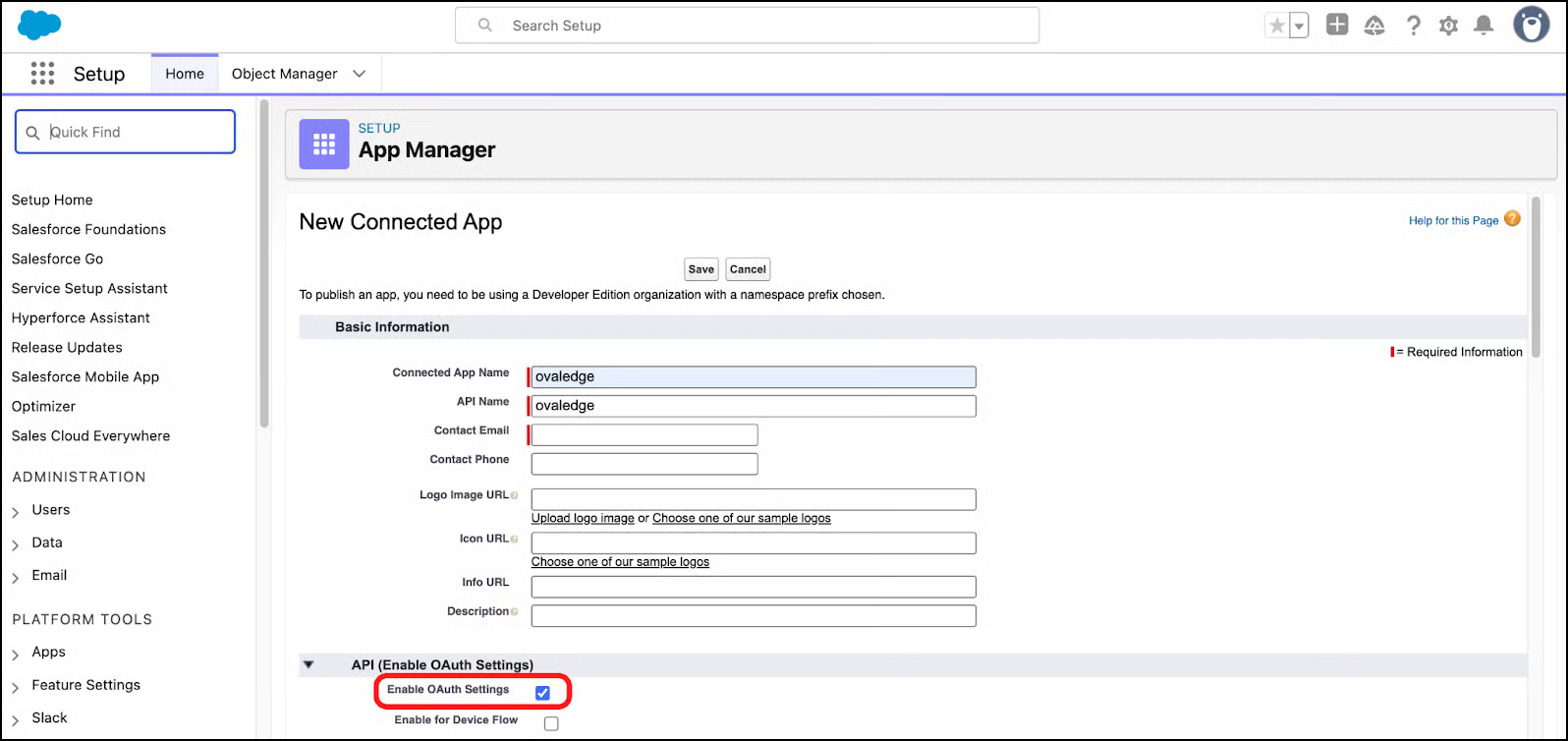Uncheck the Enable OAuth Settings checkbox
The height and width of the screenshot is (741, 1568).
click(x=542, y=693)
